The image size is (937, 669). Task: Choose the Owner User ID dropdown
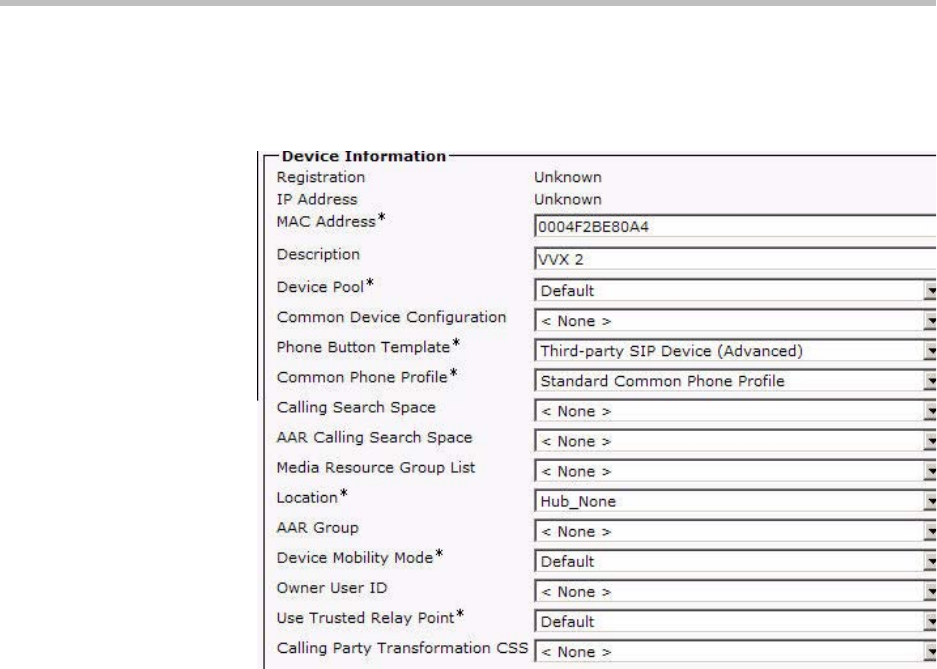[x=735, y=591]
